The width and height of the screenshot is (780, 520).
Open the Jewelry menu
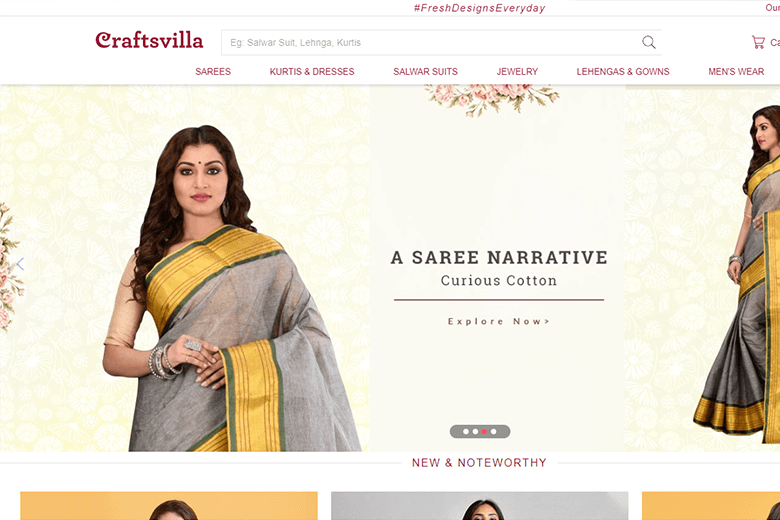(517, 72)
